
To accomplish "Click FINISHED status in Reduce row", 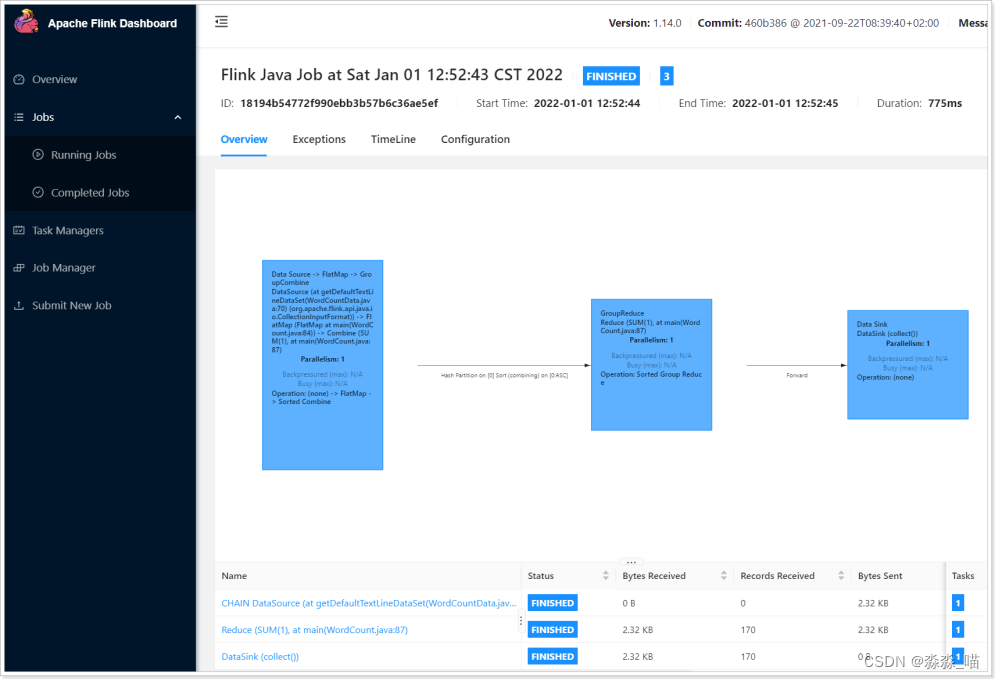I will [552, 630].
